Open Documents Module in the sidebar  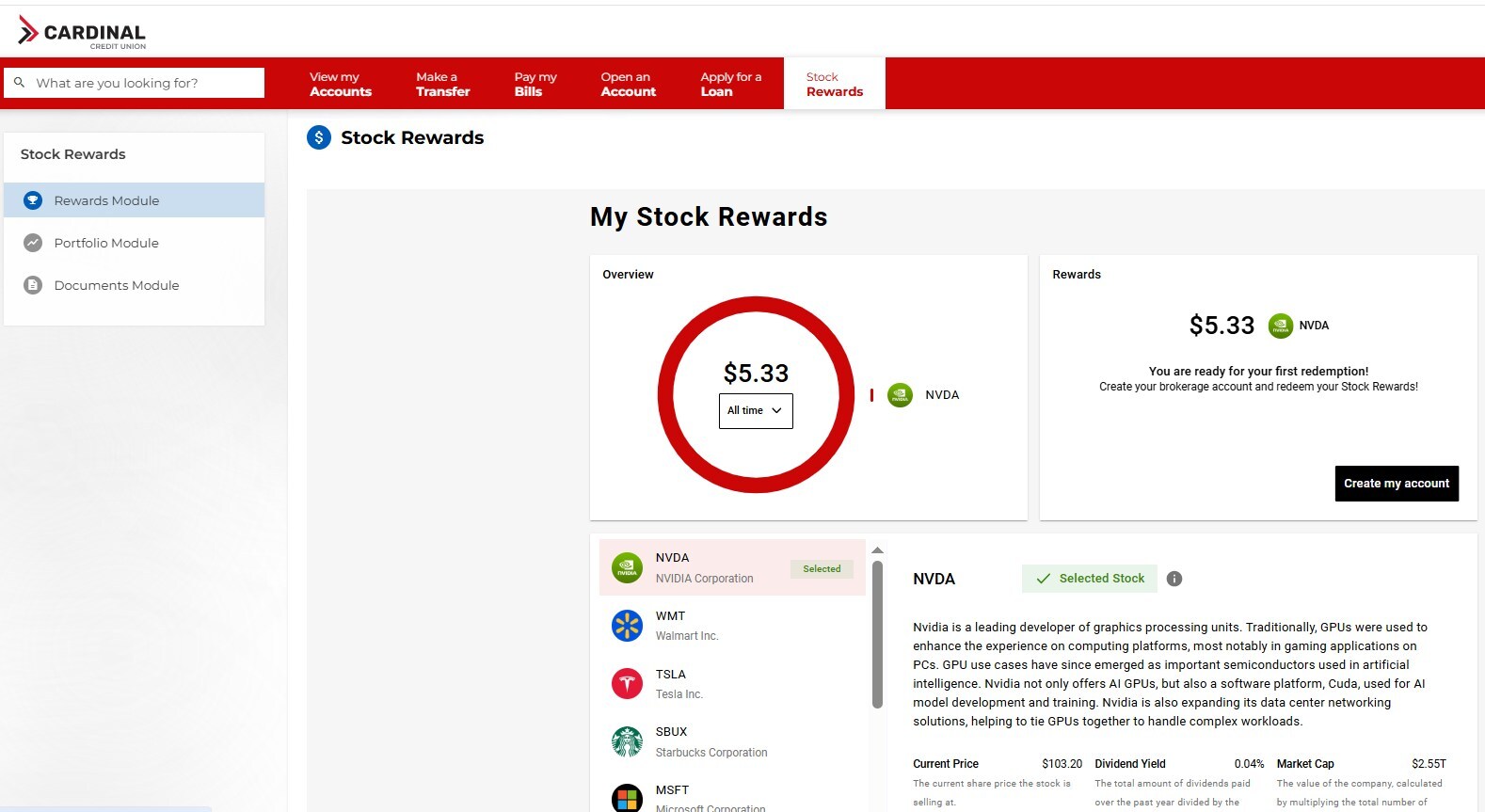point(116,285)
